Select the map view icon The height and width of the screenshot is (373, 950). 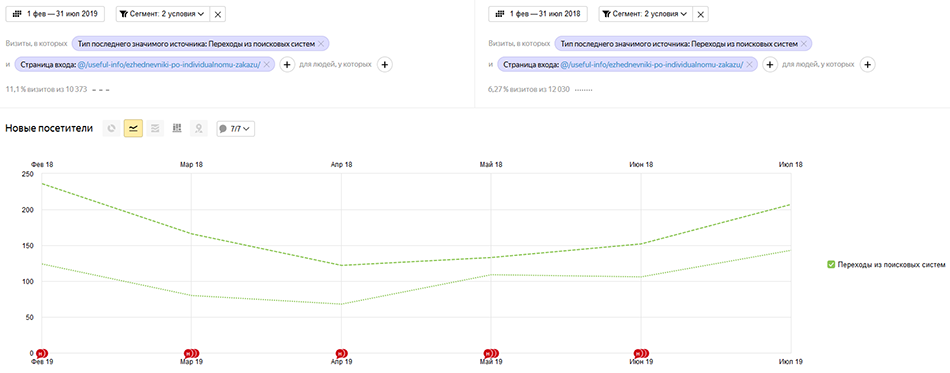(x=199, y=128)
